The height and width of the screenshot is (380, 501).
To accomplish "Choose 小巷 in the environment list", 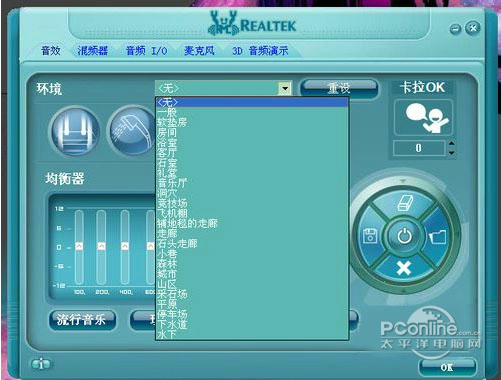I will pos(252,254).
